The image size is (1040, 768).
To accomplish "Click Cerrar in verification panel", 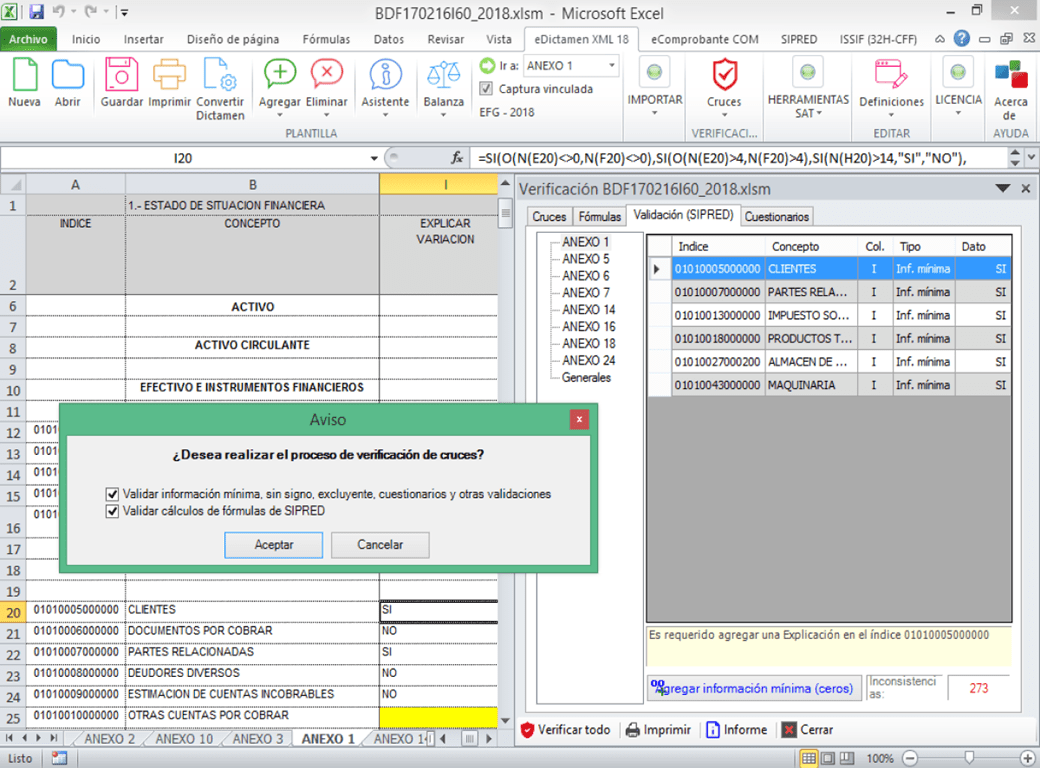I will point(807,730).
